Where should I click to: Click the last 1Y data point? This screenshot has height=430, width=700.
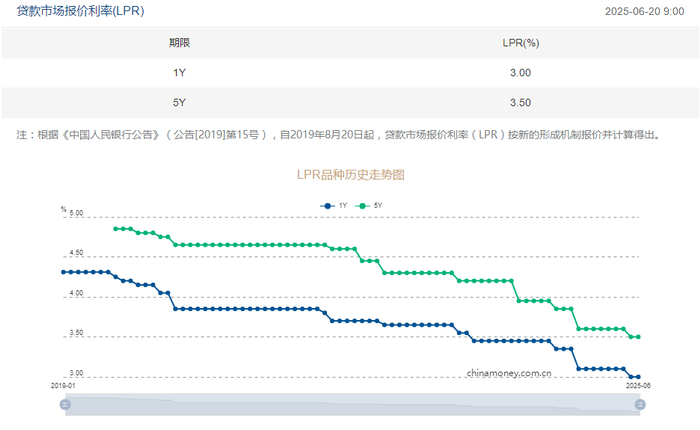click(638, 377)
